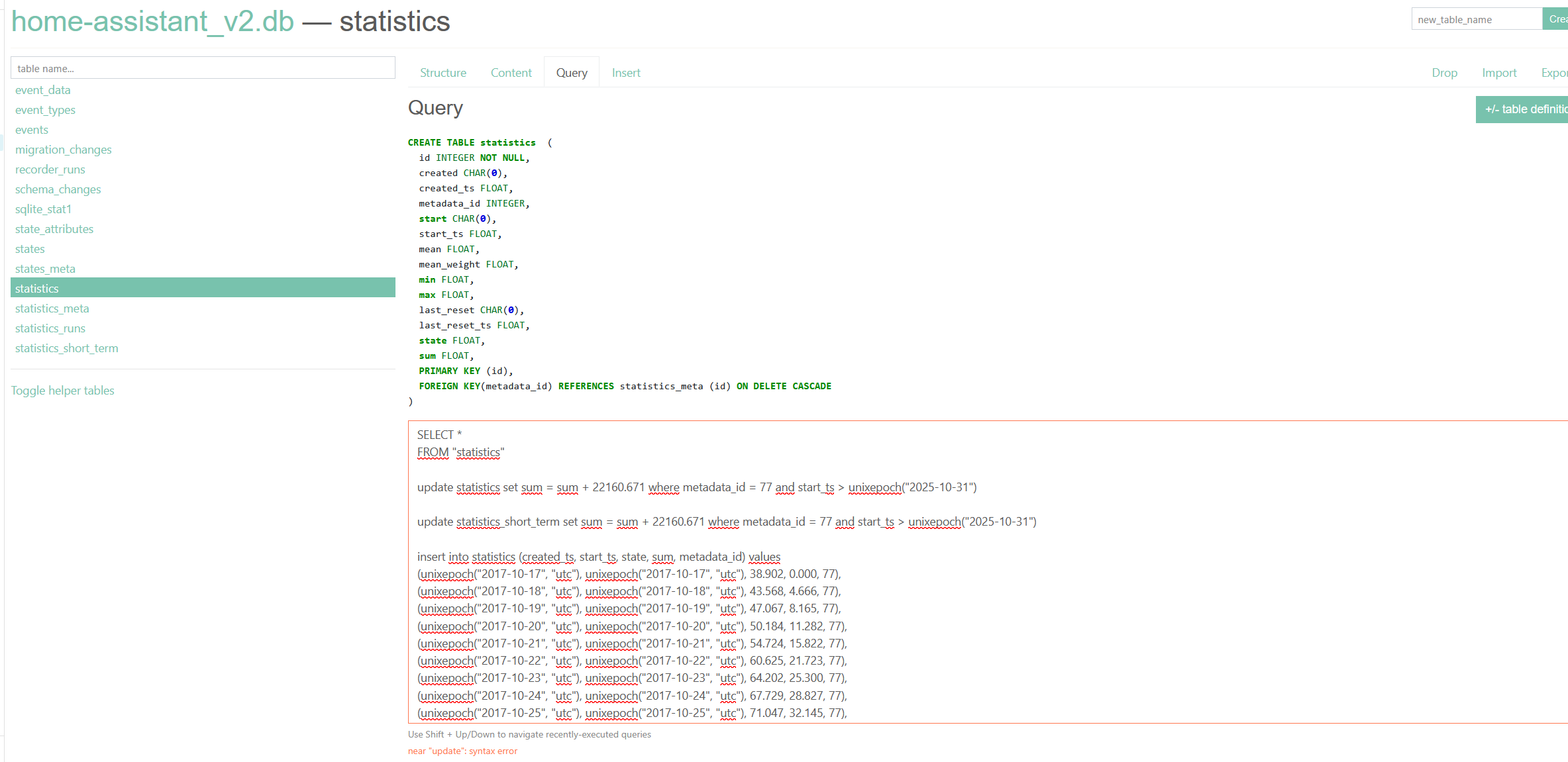Click the home-assistant_v2.db database title
Viewport: 1568px width, 762px height.
click(x=152, y=21)
